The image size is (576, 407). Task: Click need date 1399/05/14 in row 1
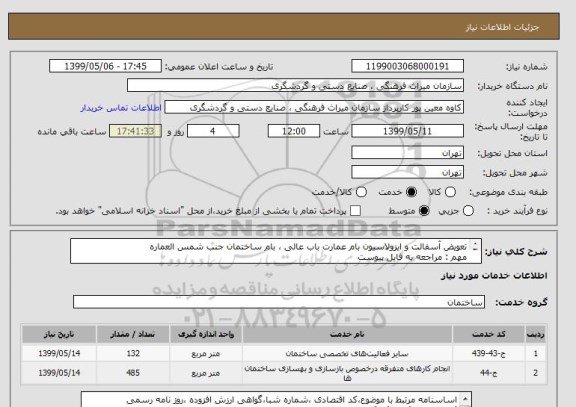click(59, 353)
